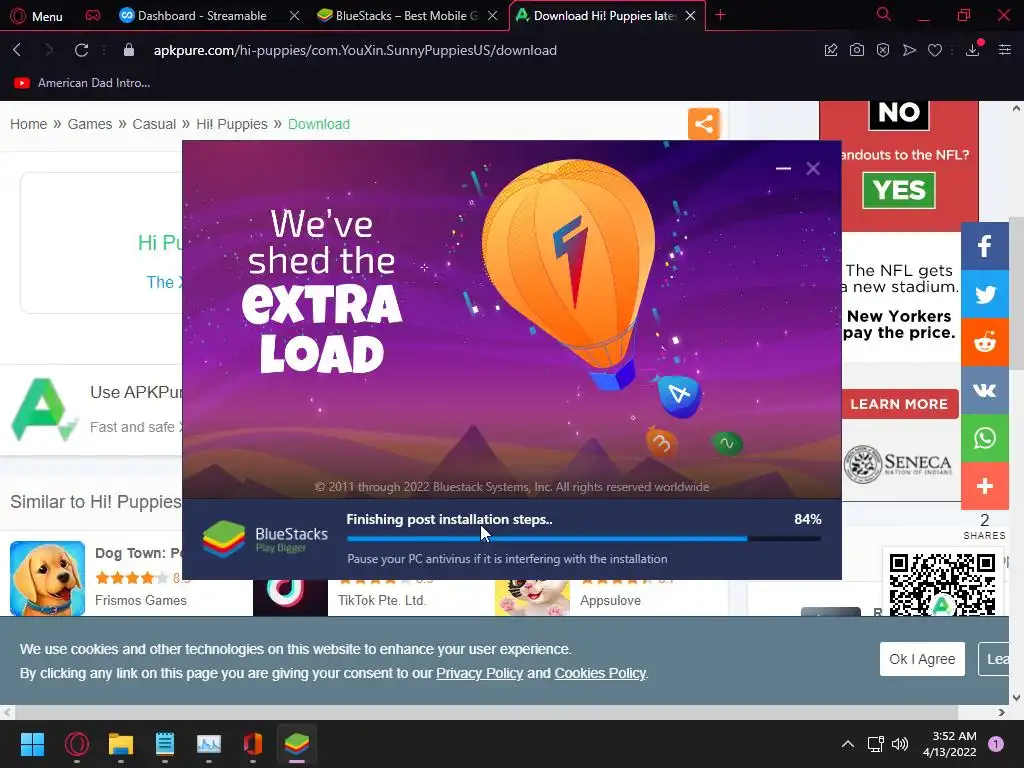Click the BlueStacks installation progress bar
This screenshot has width=1024, height=768.
pyautogui.click(x=584, y=539)
